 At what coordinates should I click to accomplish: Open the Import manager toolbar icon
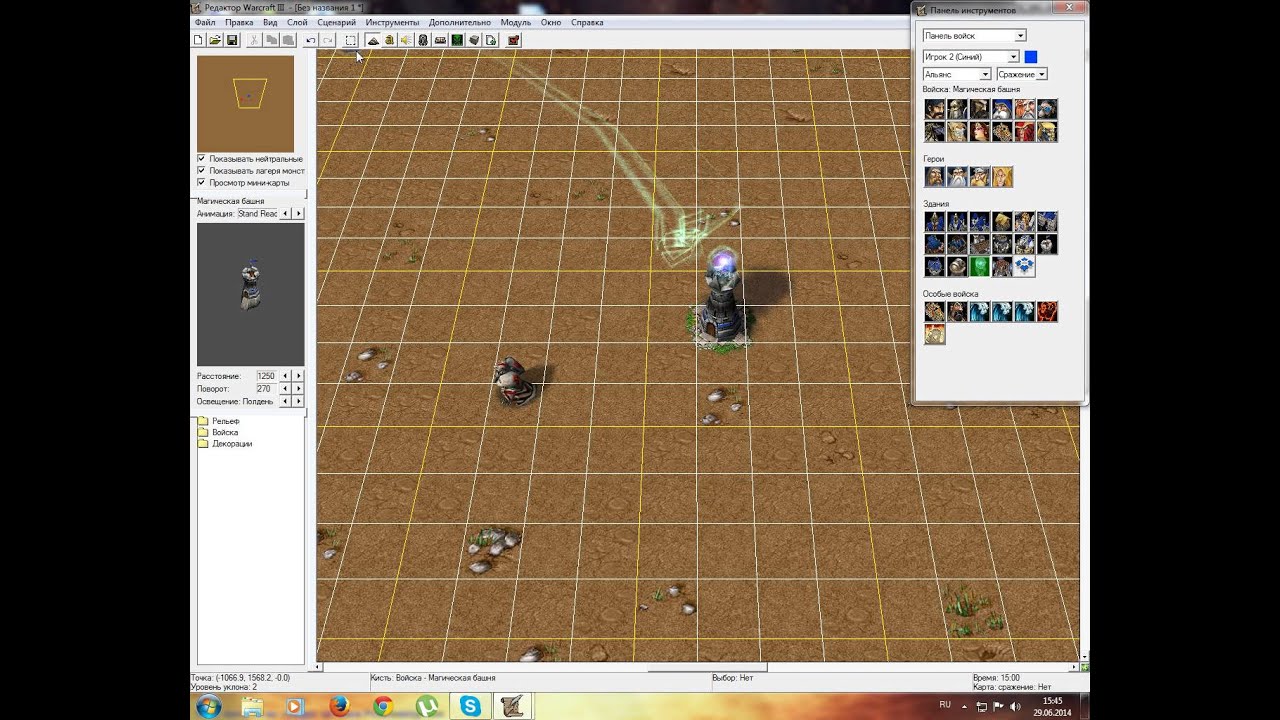click(491, 40)
